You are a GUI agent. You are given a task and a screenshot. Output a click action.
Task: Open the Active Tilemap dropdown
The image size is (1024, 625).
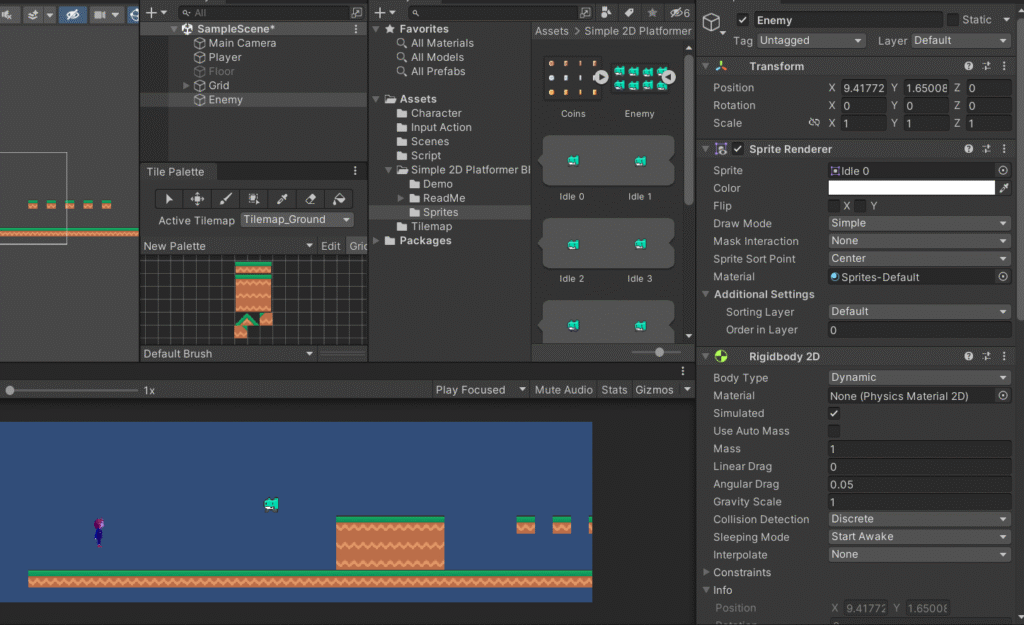click(297, 220)
